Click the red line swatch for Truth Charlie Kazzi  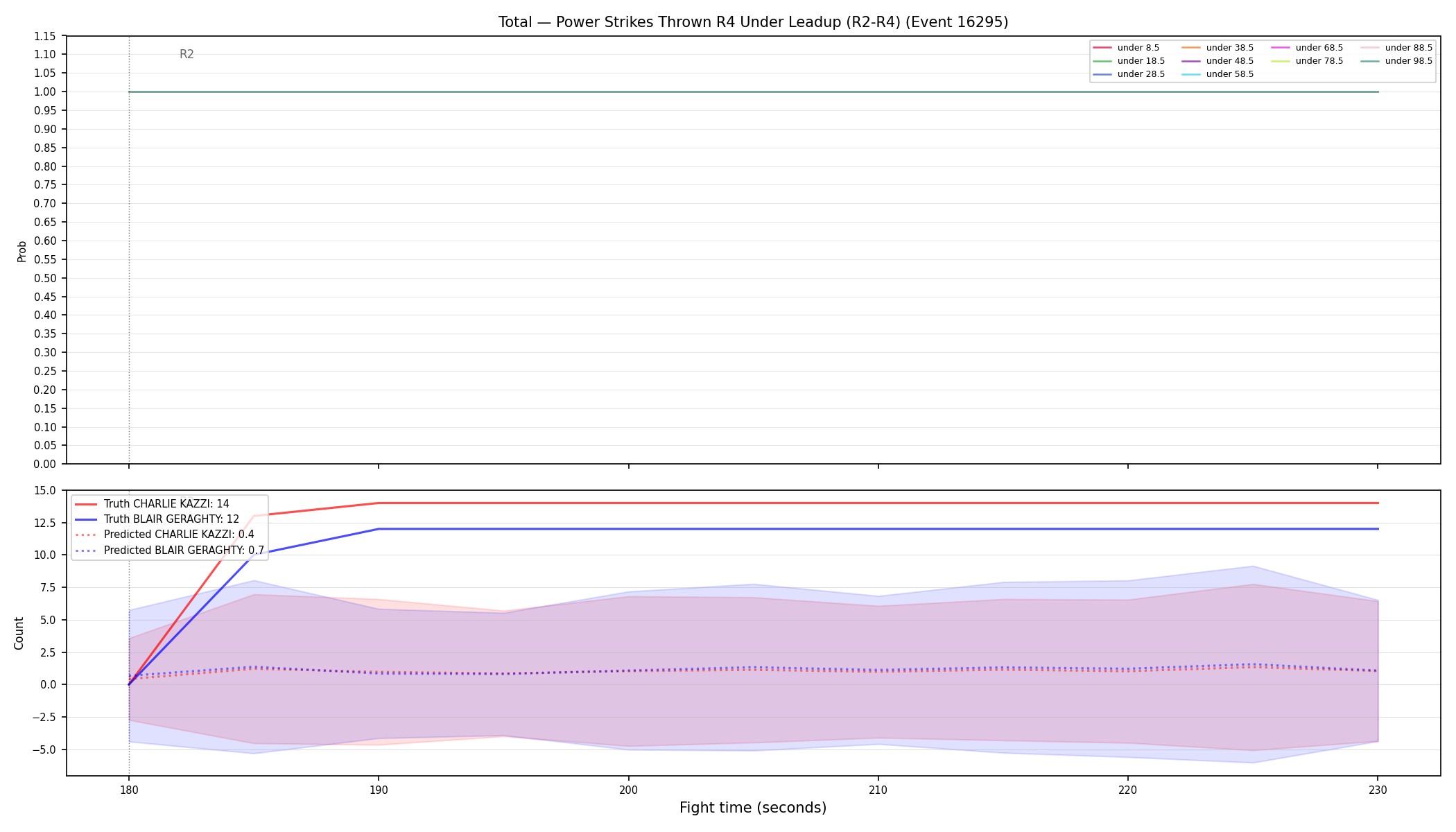tap(85, 504)
